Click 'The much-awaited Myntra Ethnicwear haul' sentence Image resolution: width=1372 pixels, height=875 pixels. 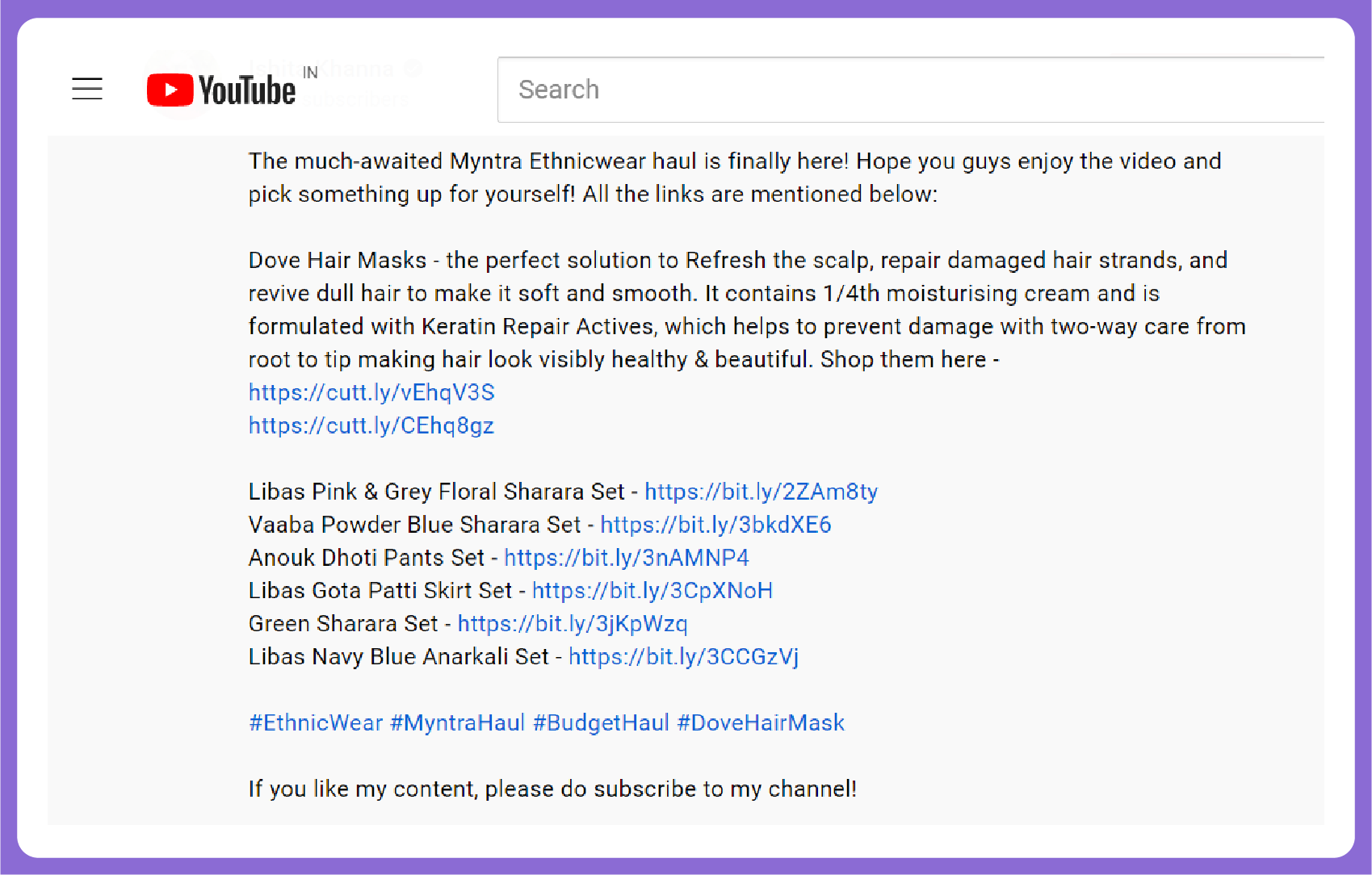(735, 178)
